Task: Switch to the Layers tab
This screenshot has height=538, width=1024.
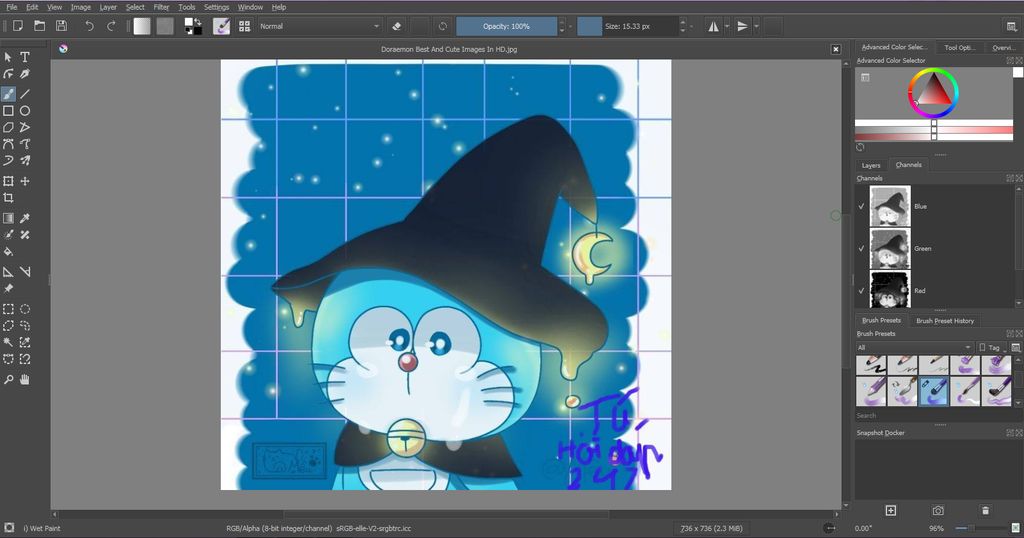Action: [871, 165]
